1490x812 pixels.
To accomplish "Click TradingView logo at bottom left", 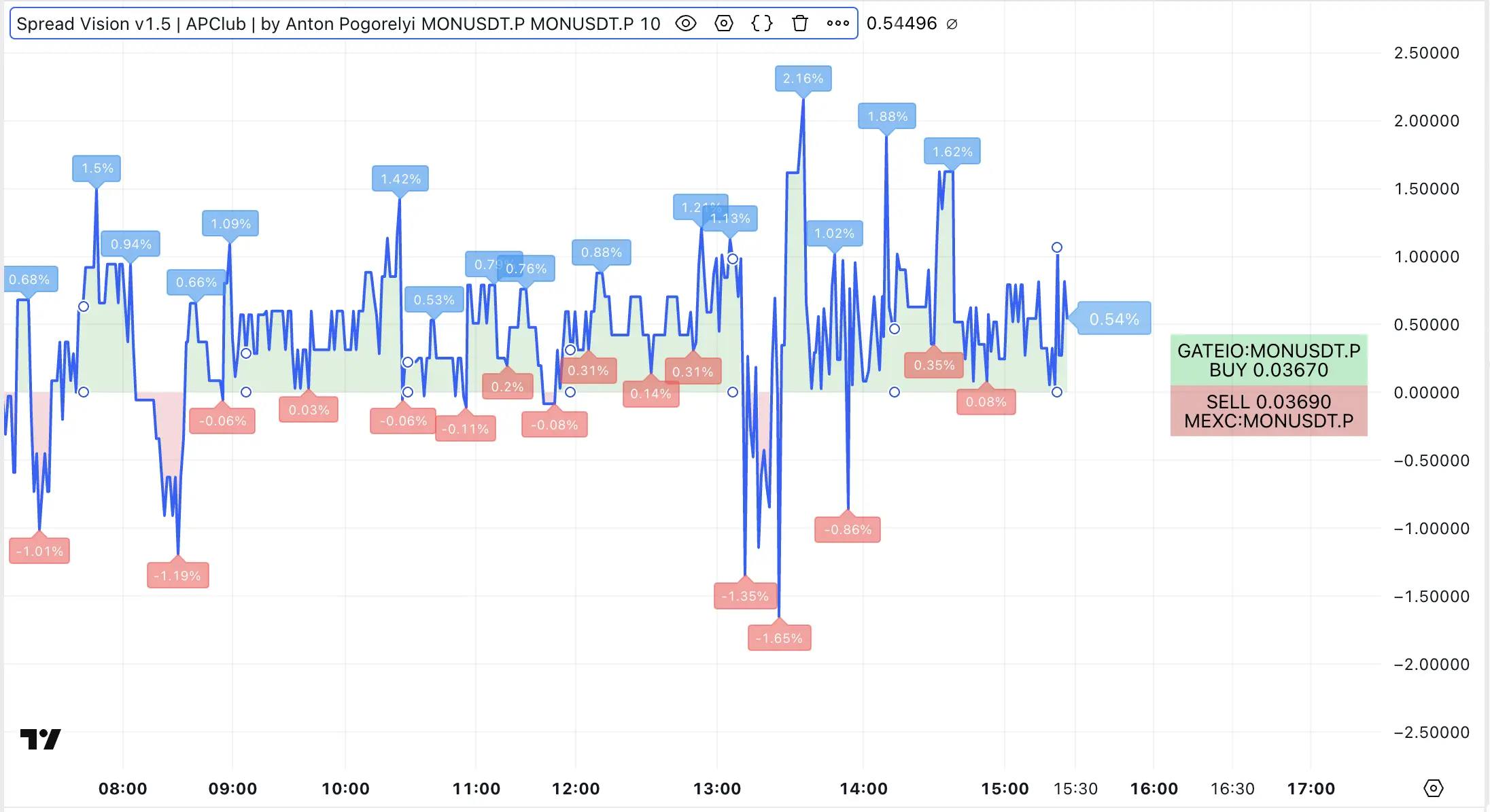I will [x=40, y=739].
